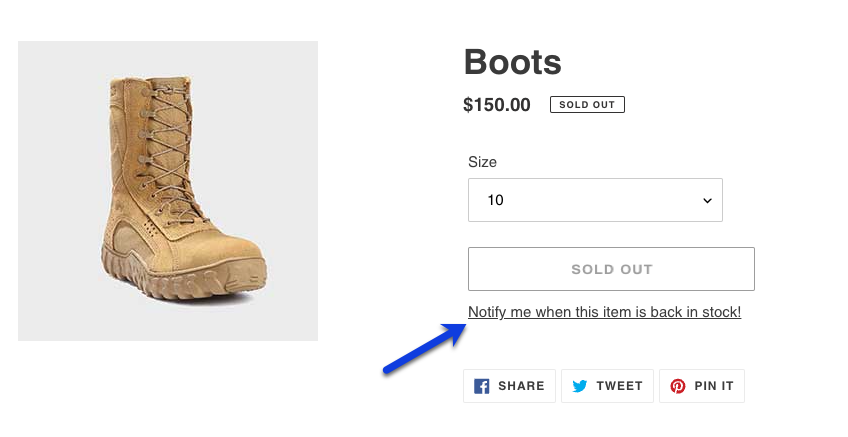Click the TWEET button label
Viewport: 848px width, 437px height.
pos(620,386)
